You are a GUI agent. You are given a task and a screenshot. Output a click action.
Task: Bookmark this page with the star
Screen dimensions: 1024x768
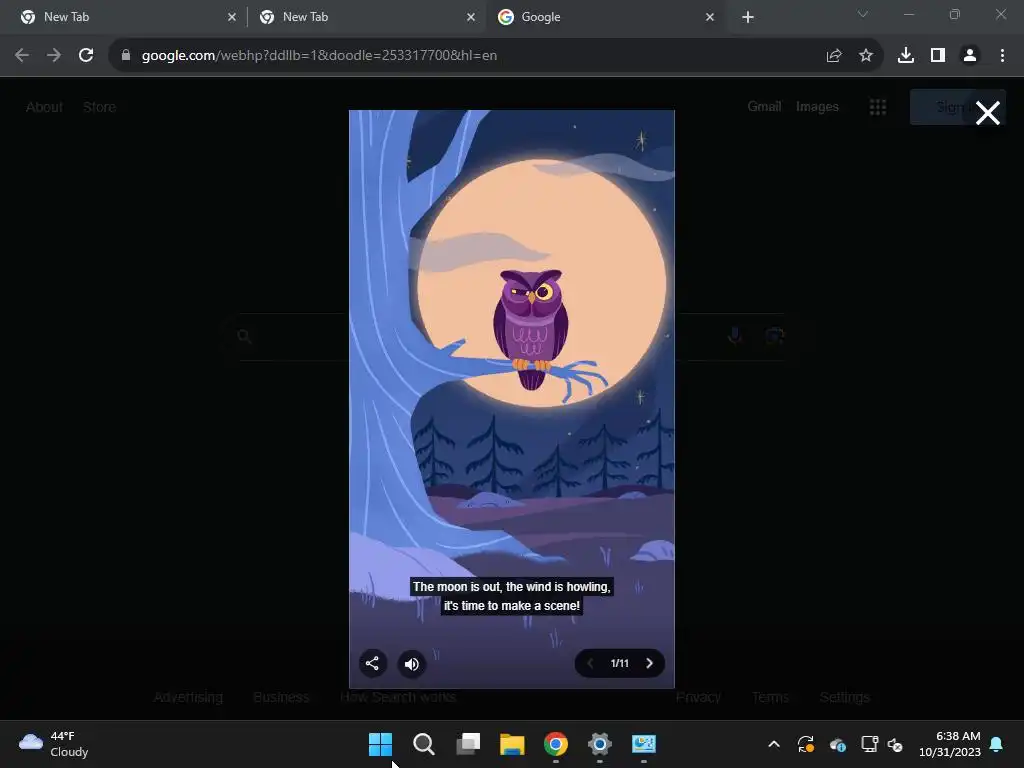pyautogui.click(x=866, y=56)
